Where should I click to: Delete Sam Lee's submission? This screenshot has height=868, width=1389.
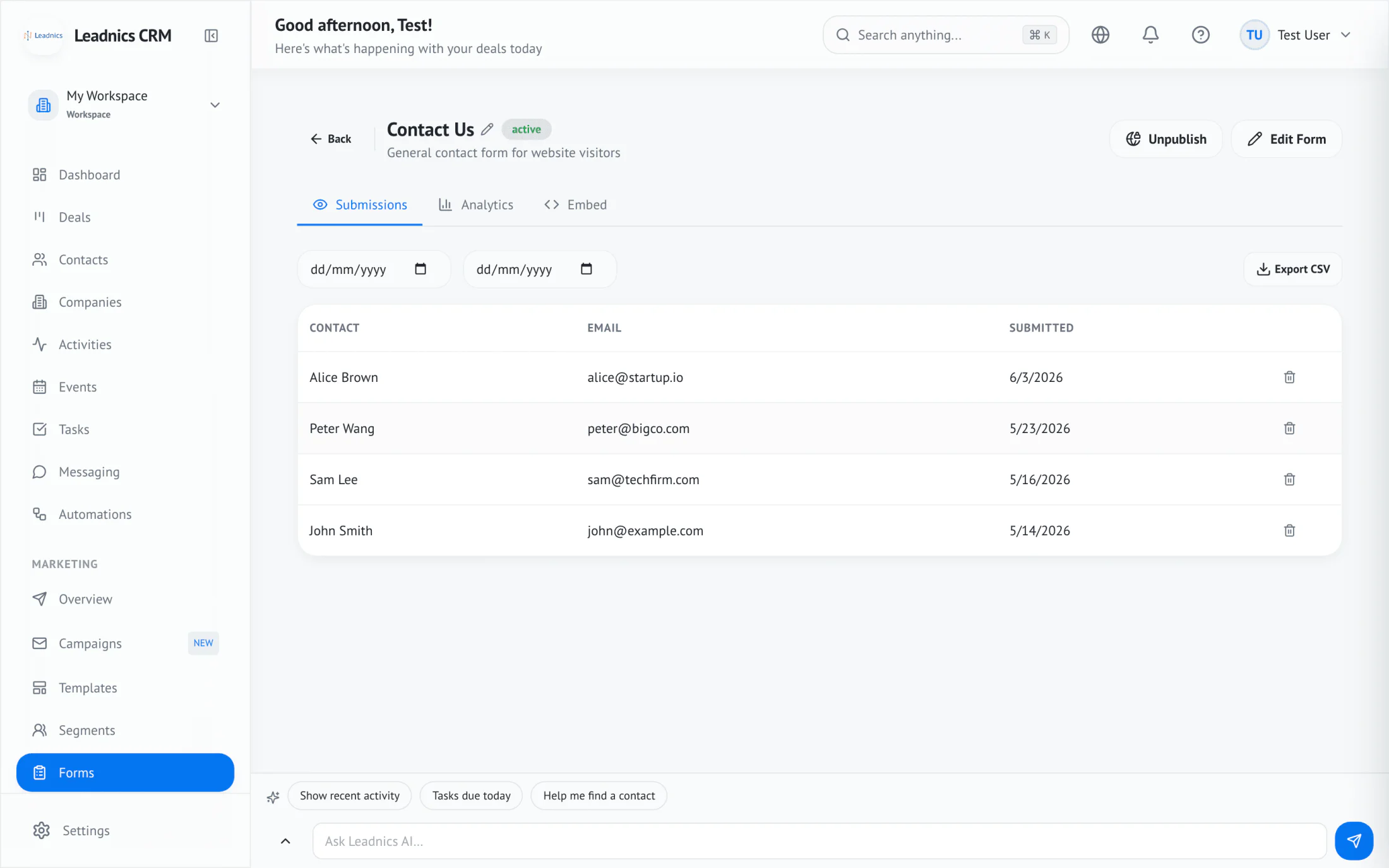tap(1289, 479)
